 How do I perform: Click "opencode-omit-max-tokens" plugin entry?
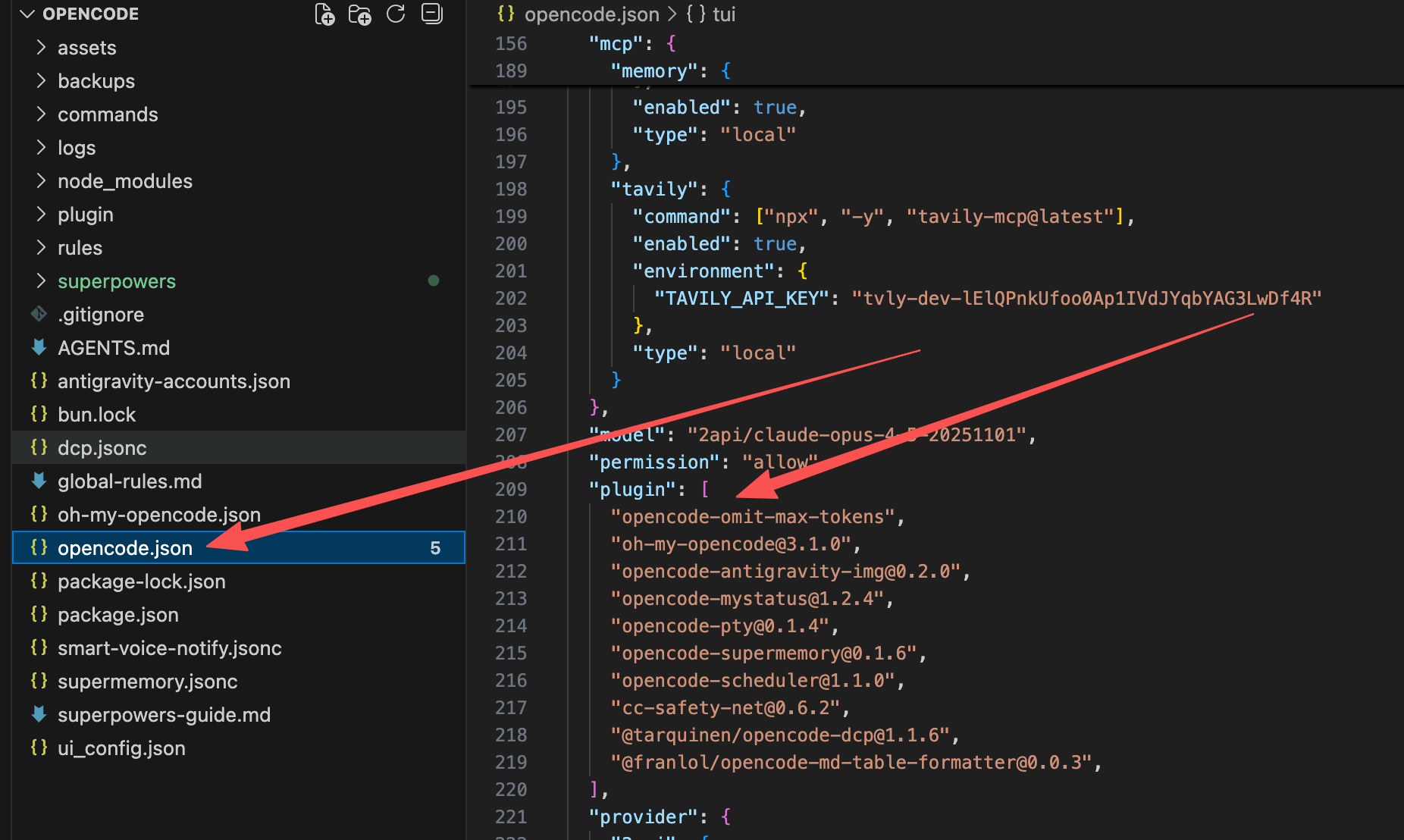click(752, 517)
